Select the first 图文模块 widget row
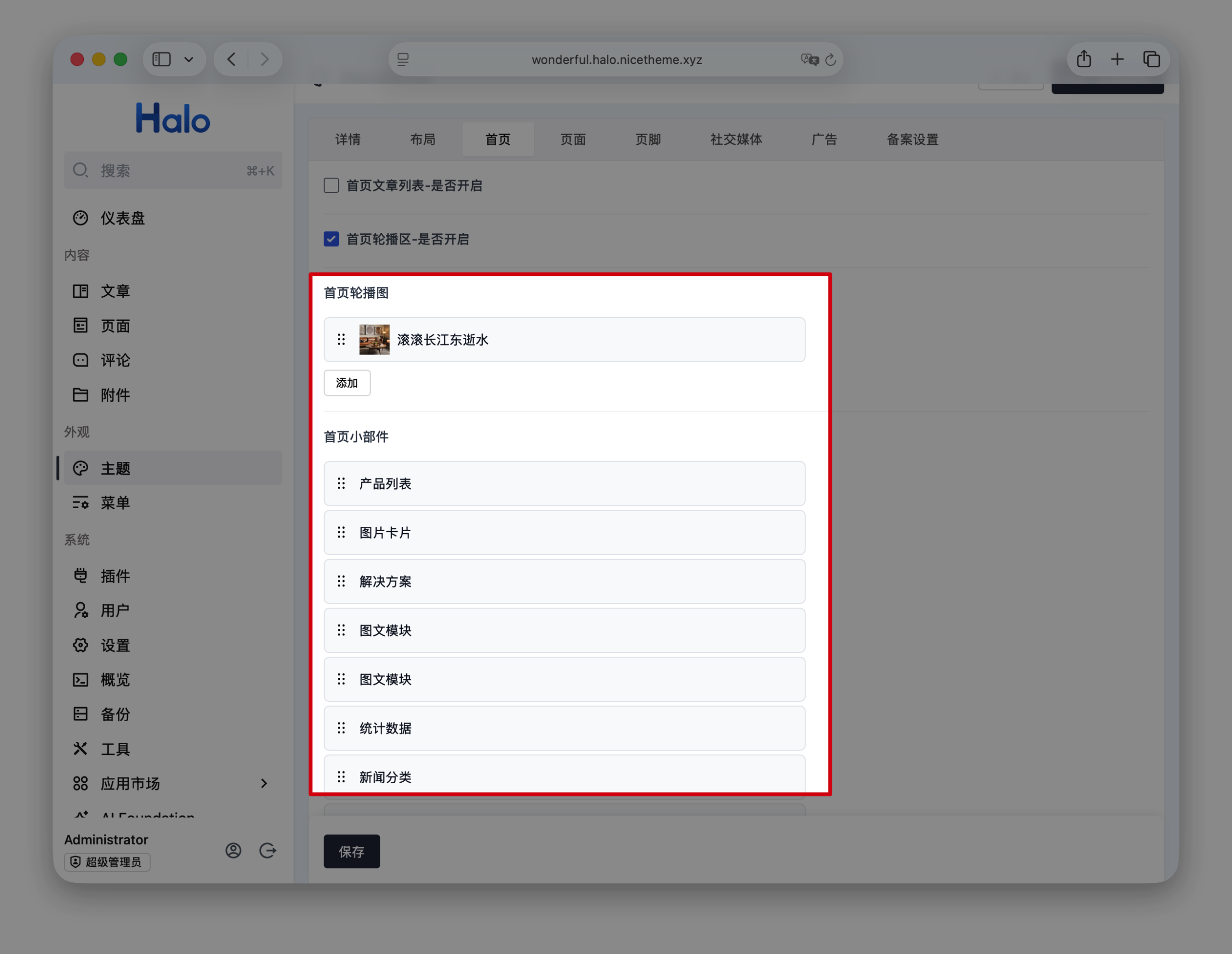Screen dimensions: 1232x954 pos(565,630)
